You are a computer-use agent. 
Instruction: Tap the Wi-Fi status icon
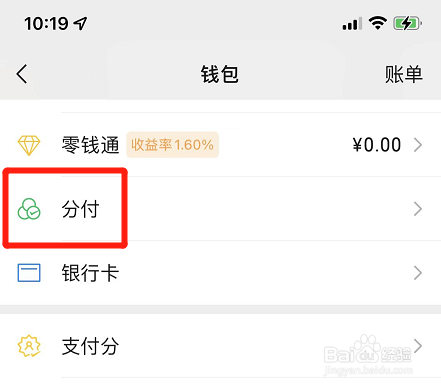tap(377, 23)
